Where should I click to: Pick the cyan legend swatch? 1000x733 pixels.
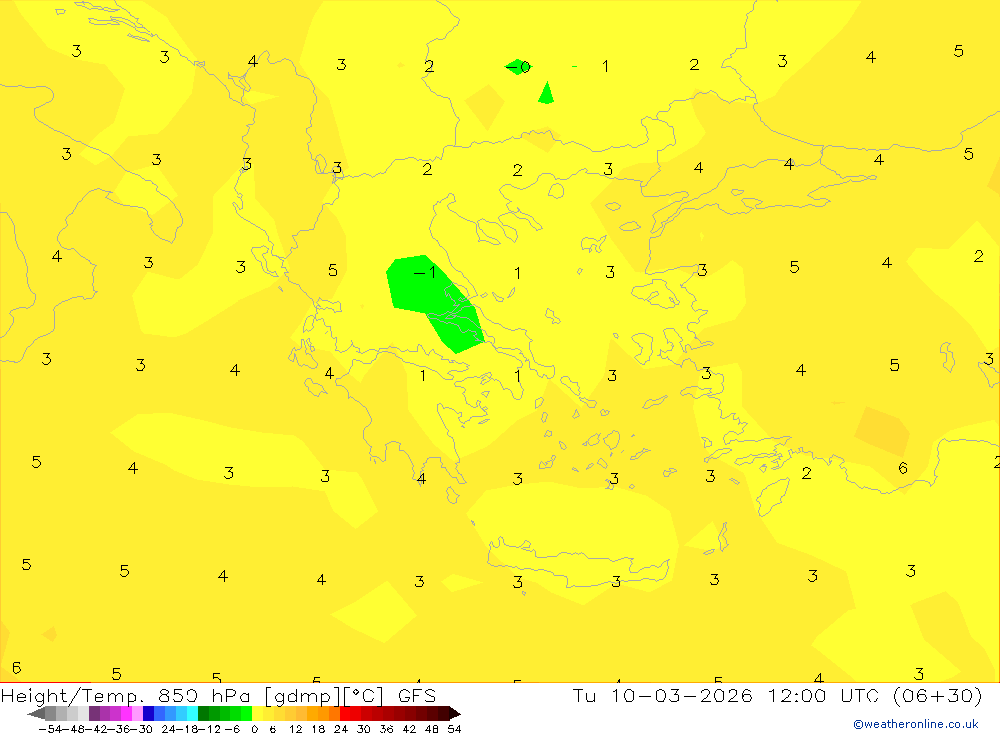(x=193, y=714)
